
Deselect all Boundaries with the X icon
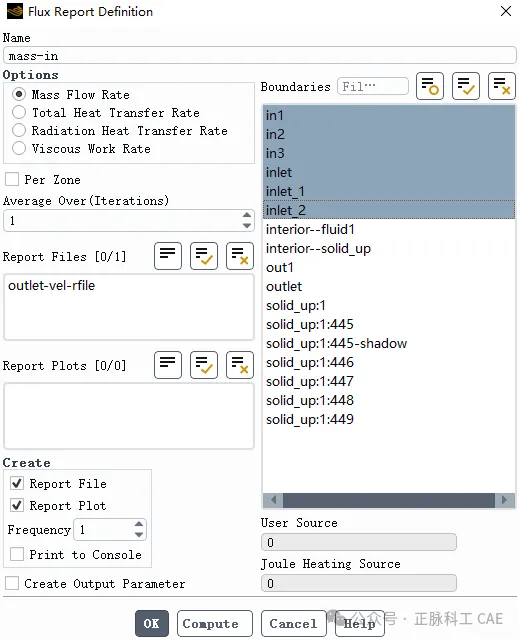(x=501, y=86)
